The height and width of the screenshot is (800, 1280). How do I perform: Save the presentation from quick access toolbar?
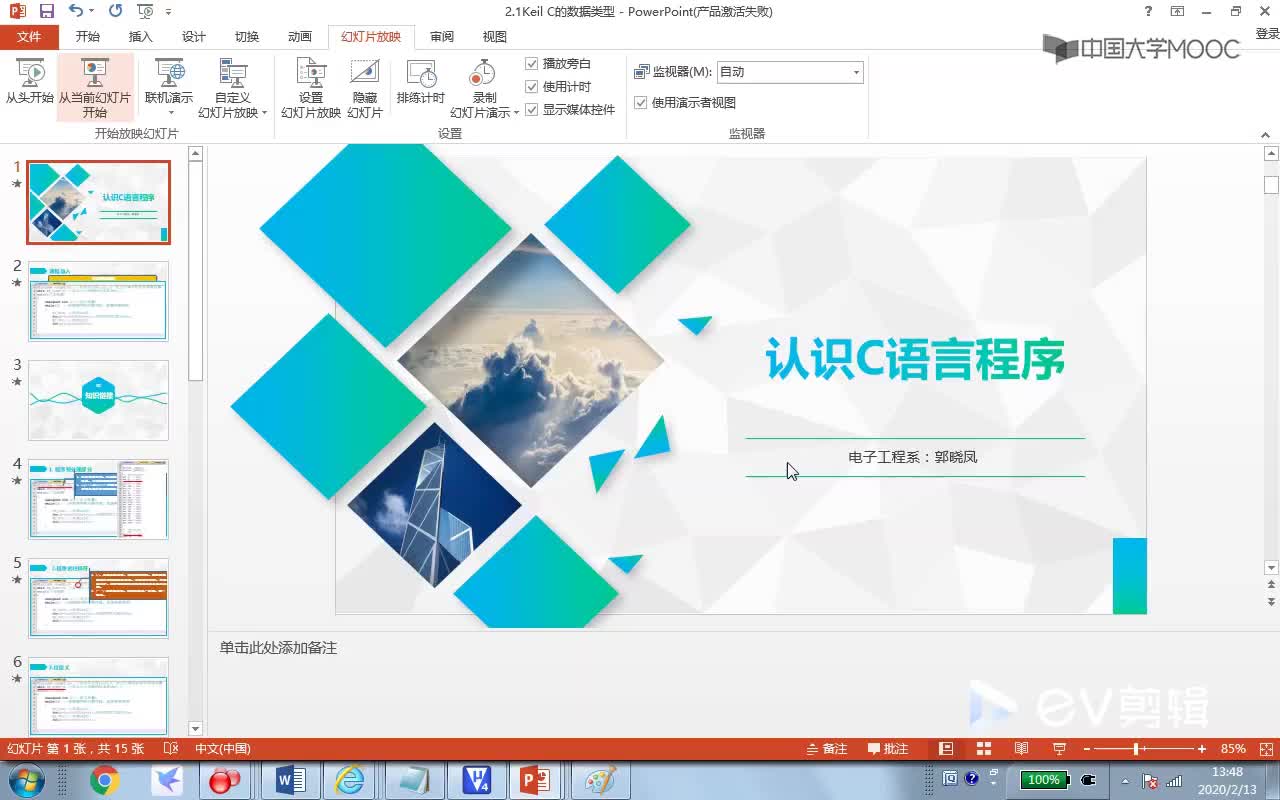pyautogui.click(x=46, y=12)
